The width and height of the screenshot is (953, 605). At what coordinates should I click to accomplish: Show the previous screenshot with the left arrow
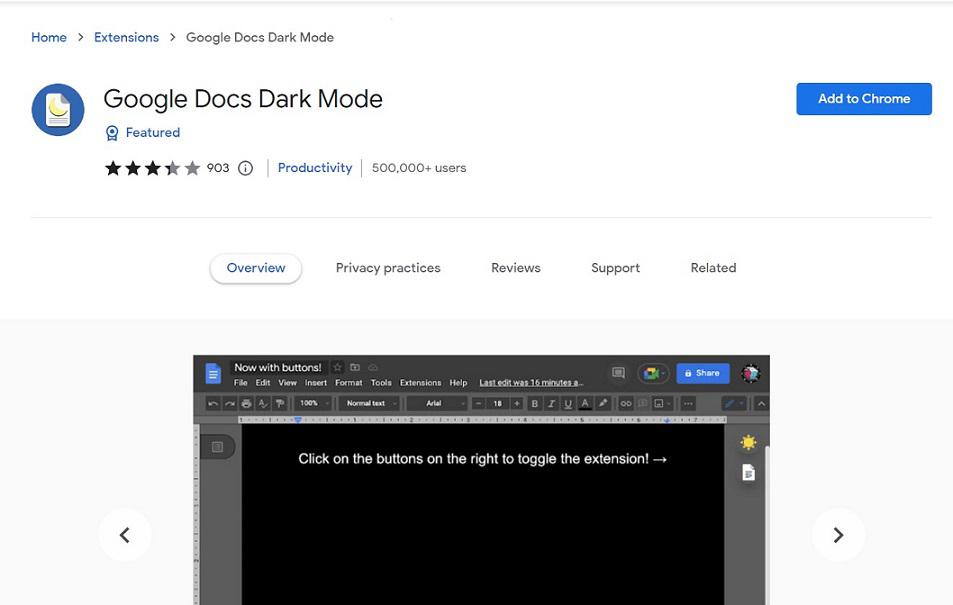[x=125, y=535]
